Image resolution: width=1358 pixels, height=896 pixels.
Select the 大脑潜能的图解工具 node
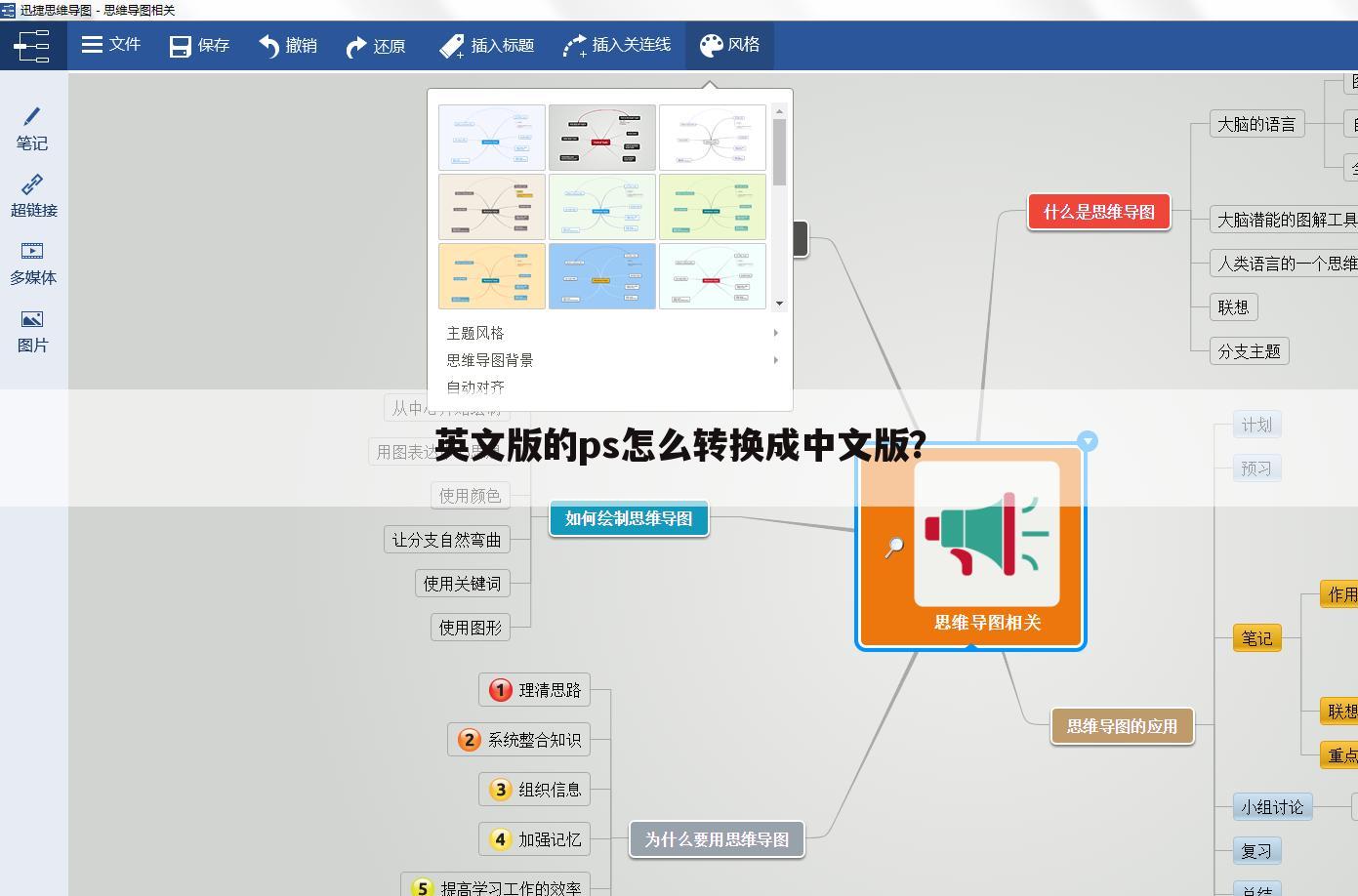(1284, 220)
